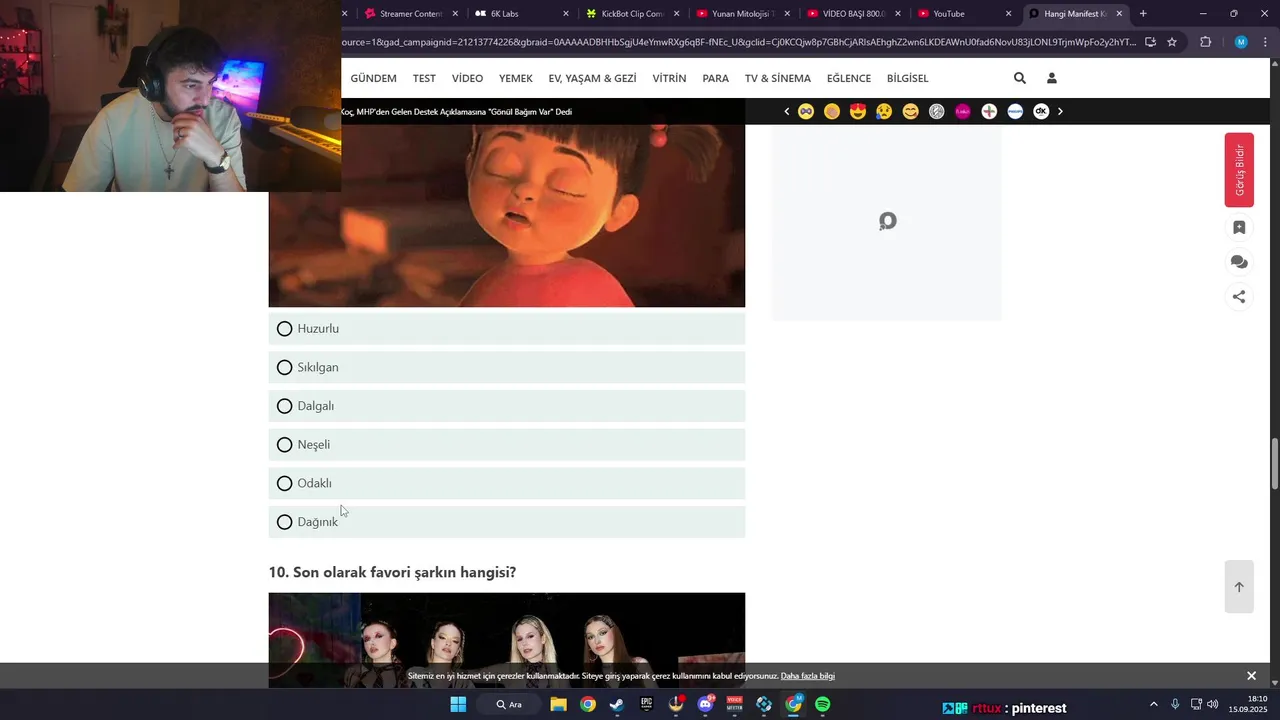This screenshot has height=720, width=1280.
Task: Open the site search magnifier icon
Action: click(1019, 78)
